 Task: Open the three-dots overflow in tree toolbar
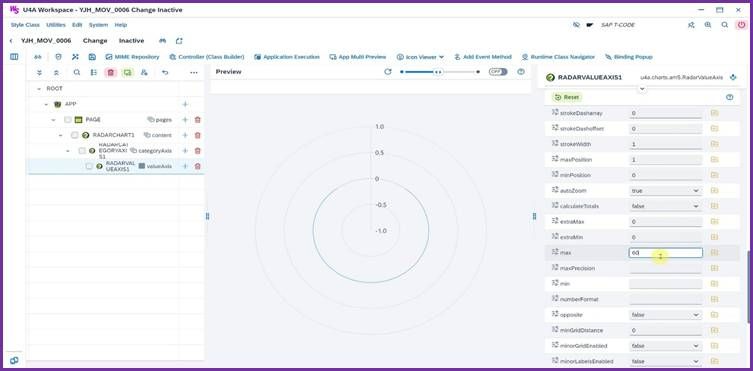tap(194, 72)
